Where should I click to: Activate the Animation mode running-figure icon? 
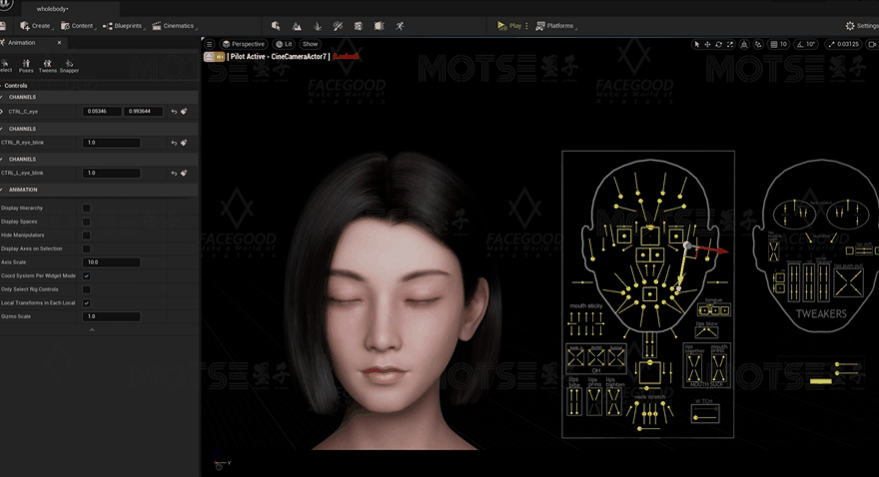point(400,26)
